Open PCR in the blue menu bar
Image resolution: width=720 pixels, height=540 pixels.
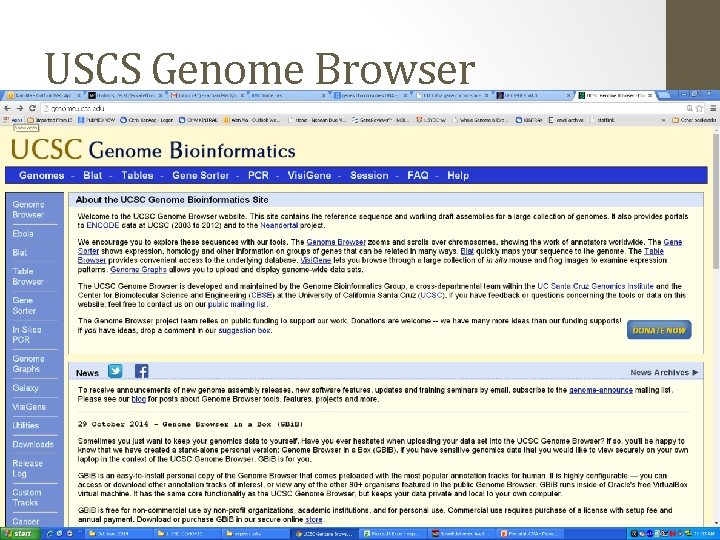258,175
